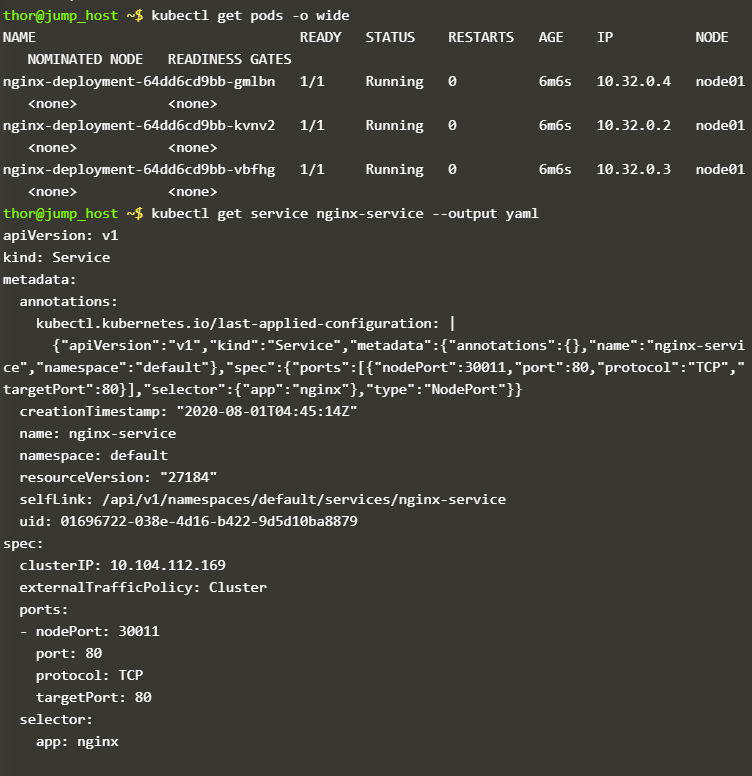Click the pod IP address 10.32.0.3
Screen dimensions: 752x776
point(634,169)
